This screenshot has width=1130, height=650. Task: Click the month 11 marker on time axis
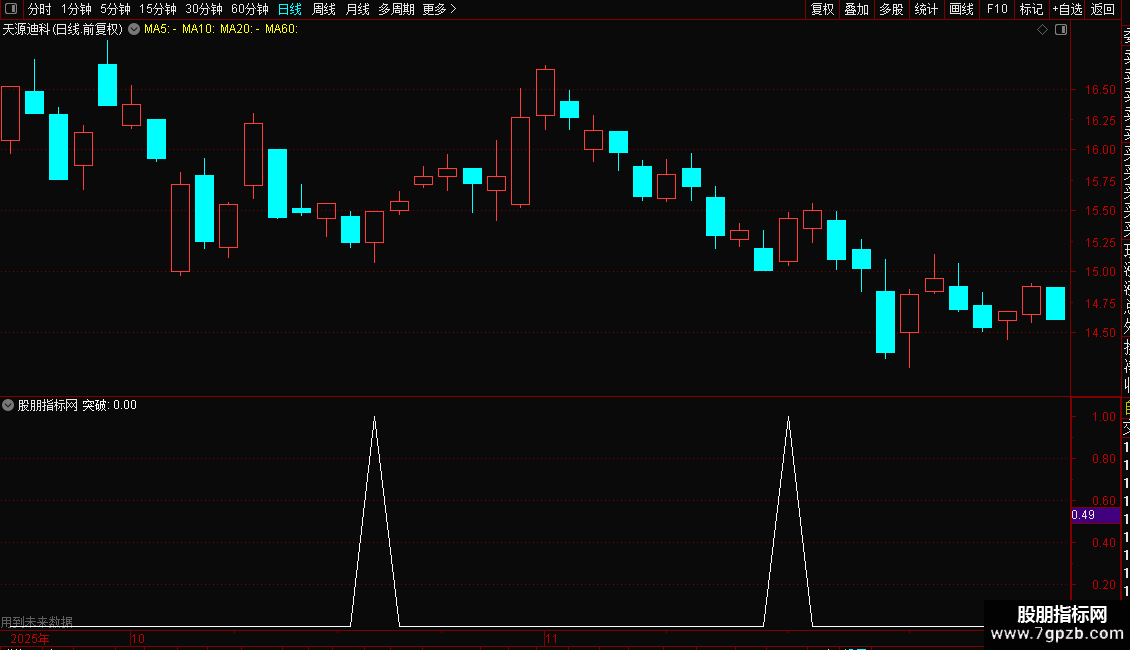551,638
